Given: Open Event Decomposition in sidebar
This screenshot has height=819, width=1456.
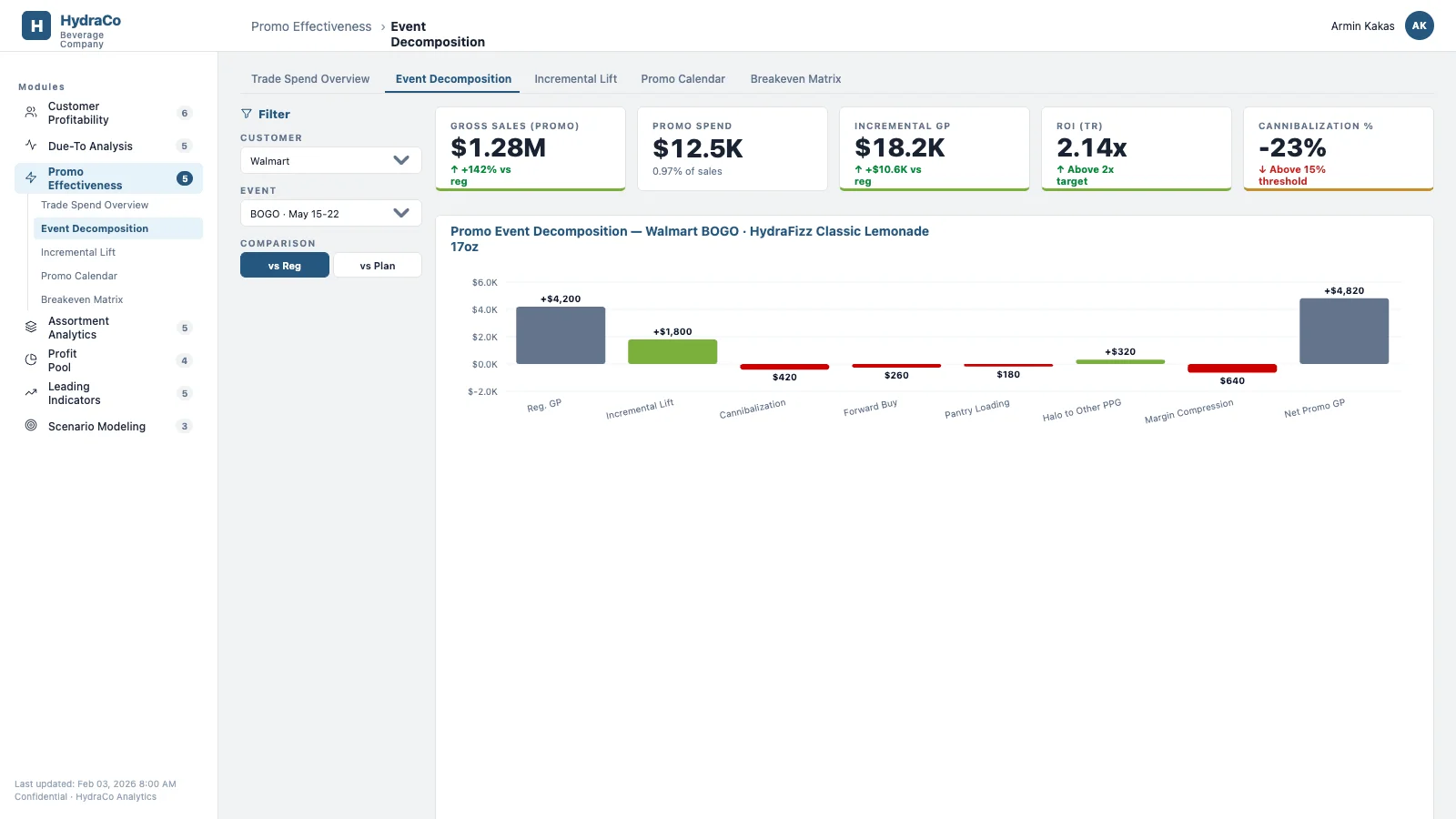Looking at the screenshot, I should (x=118, y=228).
